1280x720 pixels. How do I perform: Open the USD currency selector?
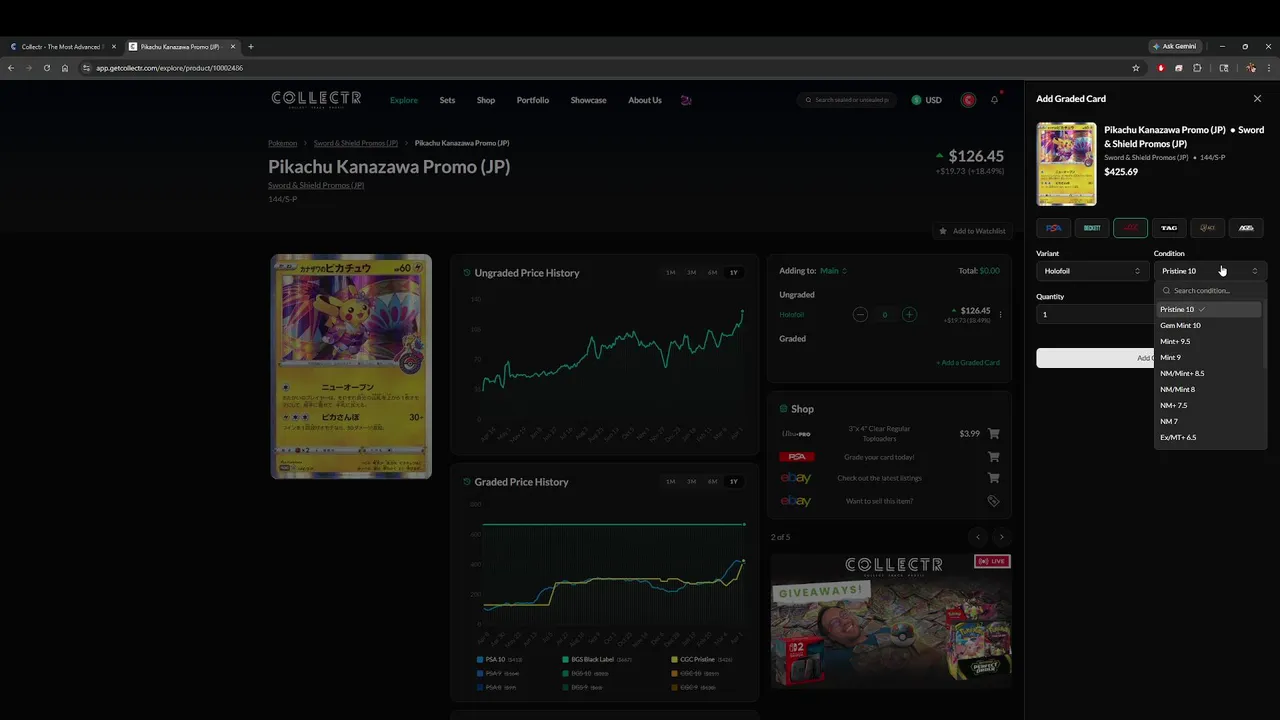click(x=926, y=100)
